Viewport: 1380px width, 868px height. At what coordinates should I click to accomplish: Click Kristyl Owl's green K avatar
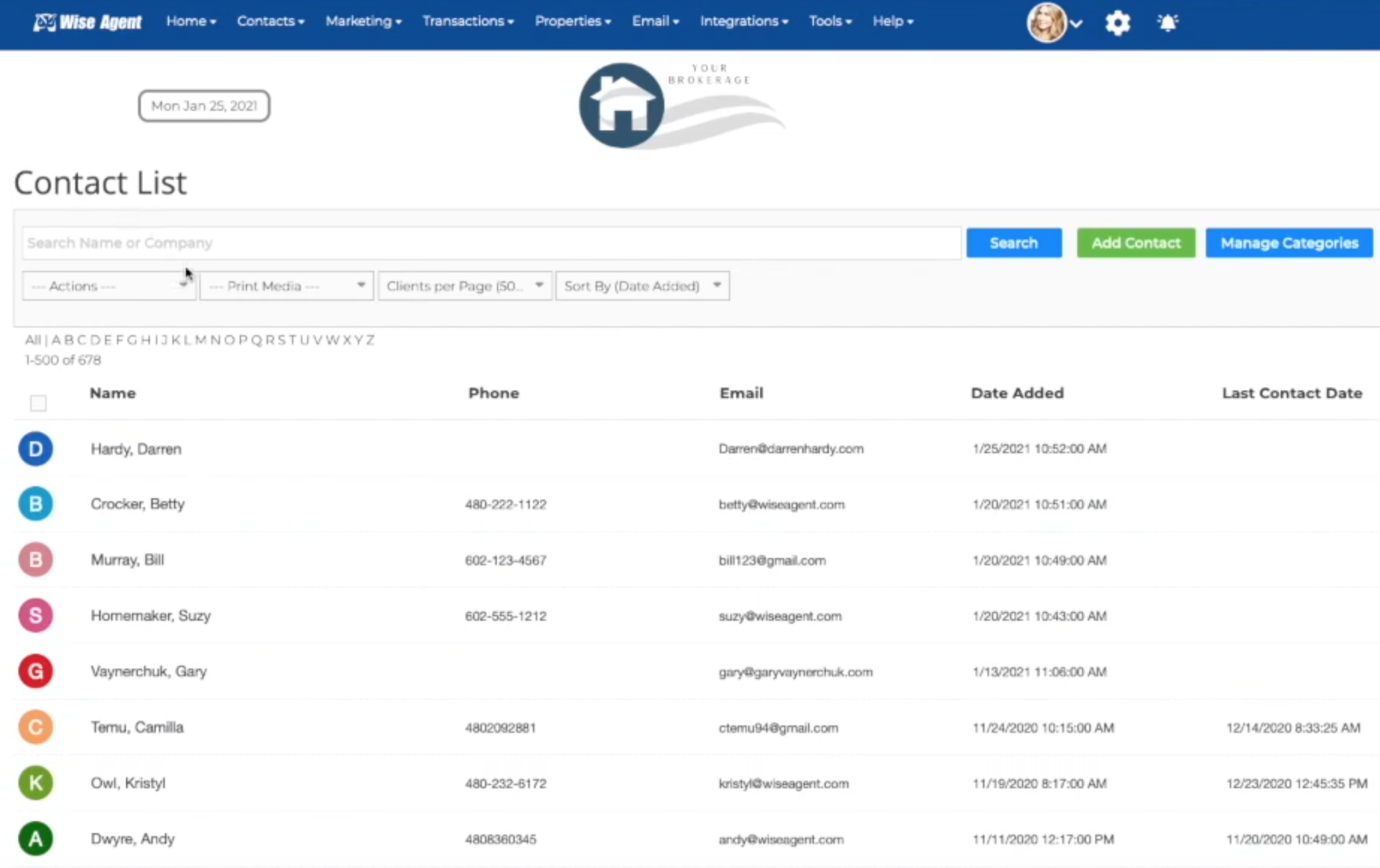35,783
